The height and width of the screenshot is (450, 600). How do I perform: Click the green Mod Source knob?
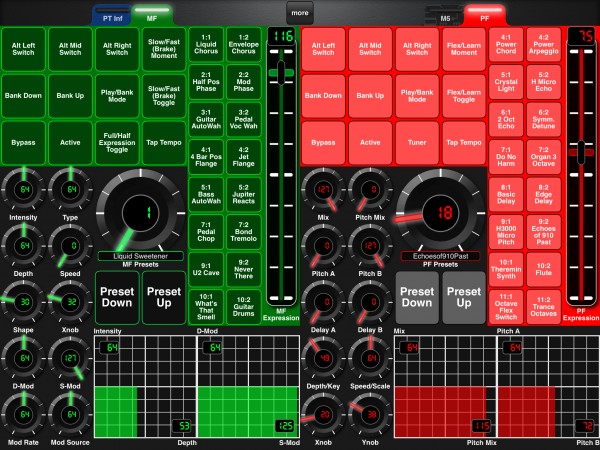[70, 414]
